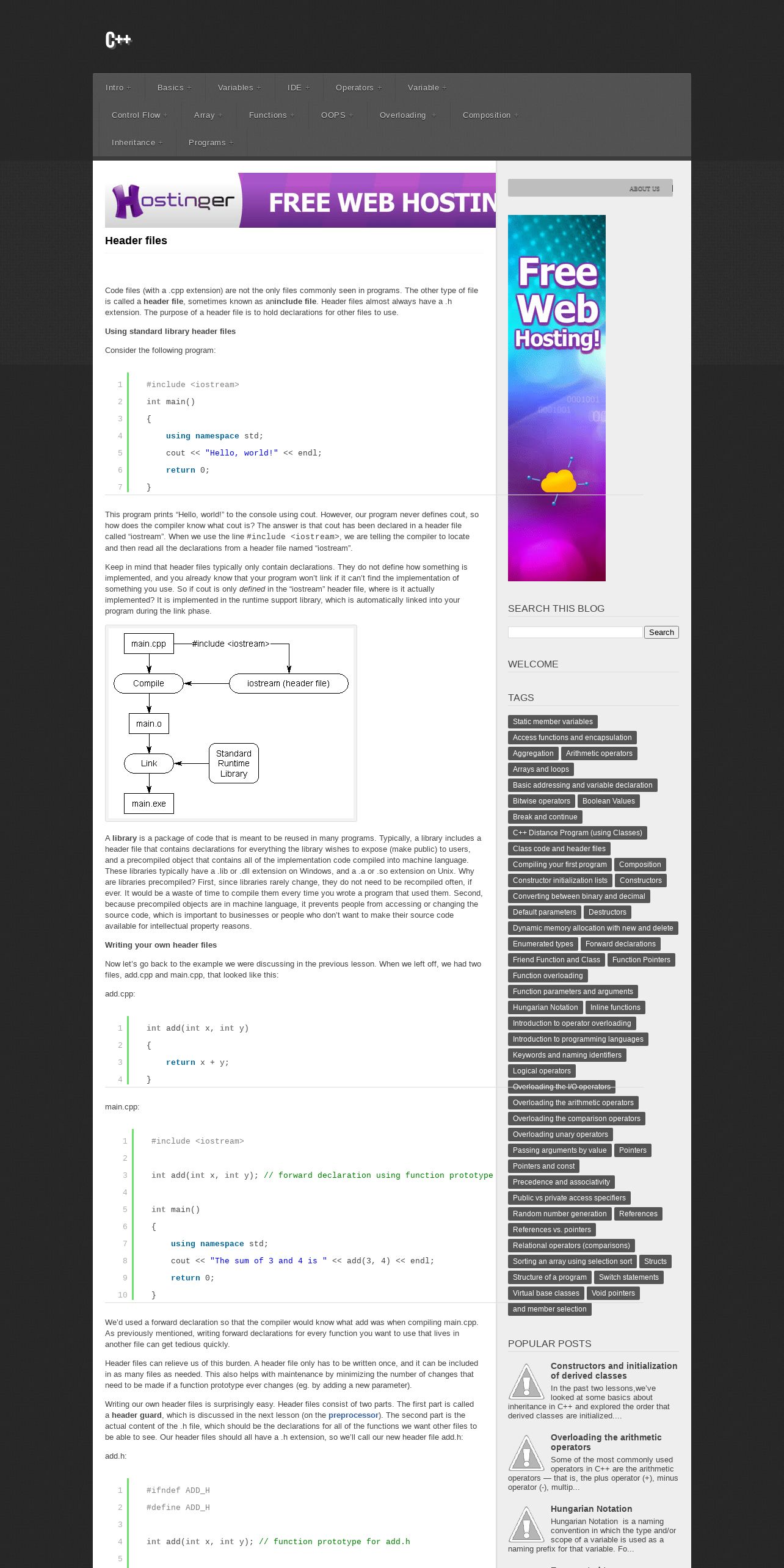The image size is (784, 1568).
Task: Select the References tag
Action: 638,1214
